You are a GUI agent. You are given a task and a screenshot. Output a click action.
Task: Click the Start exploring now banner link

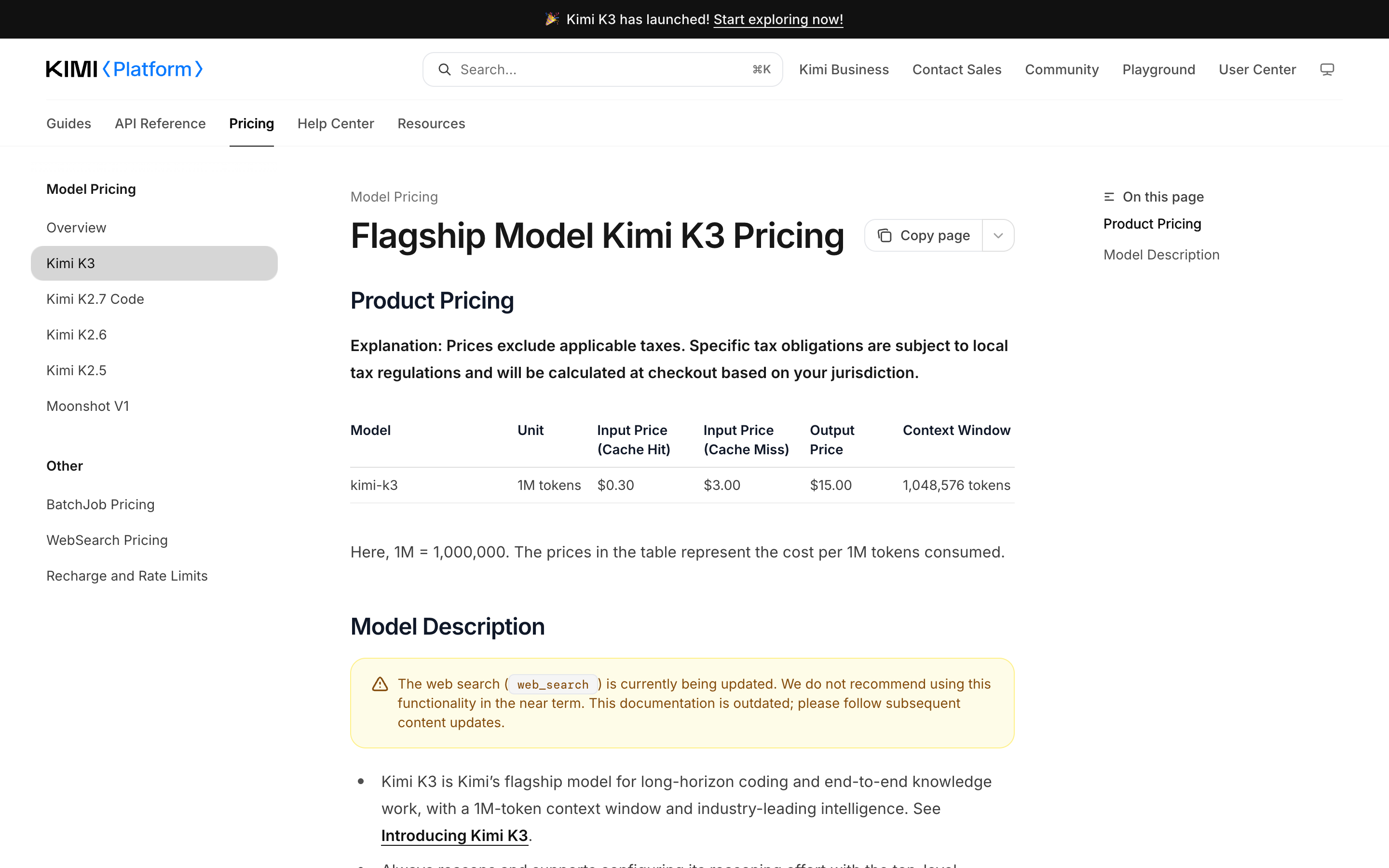tap(778, 19)
